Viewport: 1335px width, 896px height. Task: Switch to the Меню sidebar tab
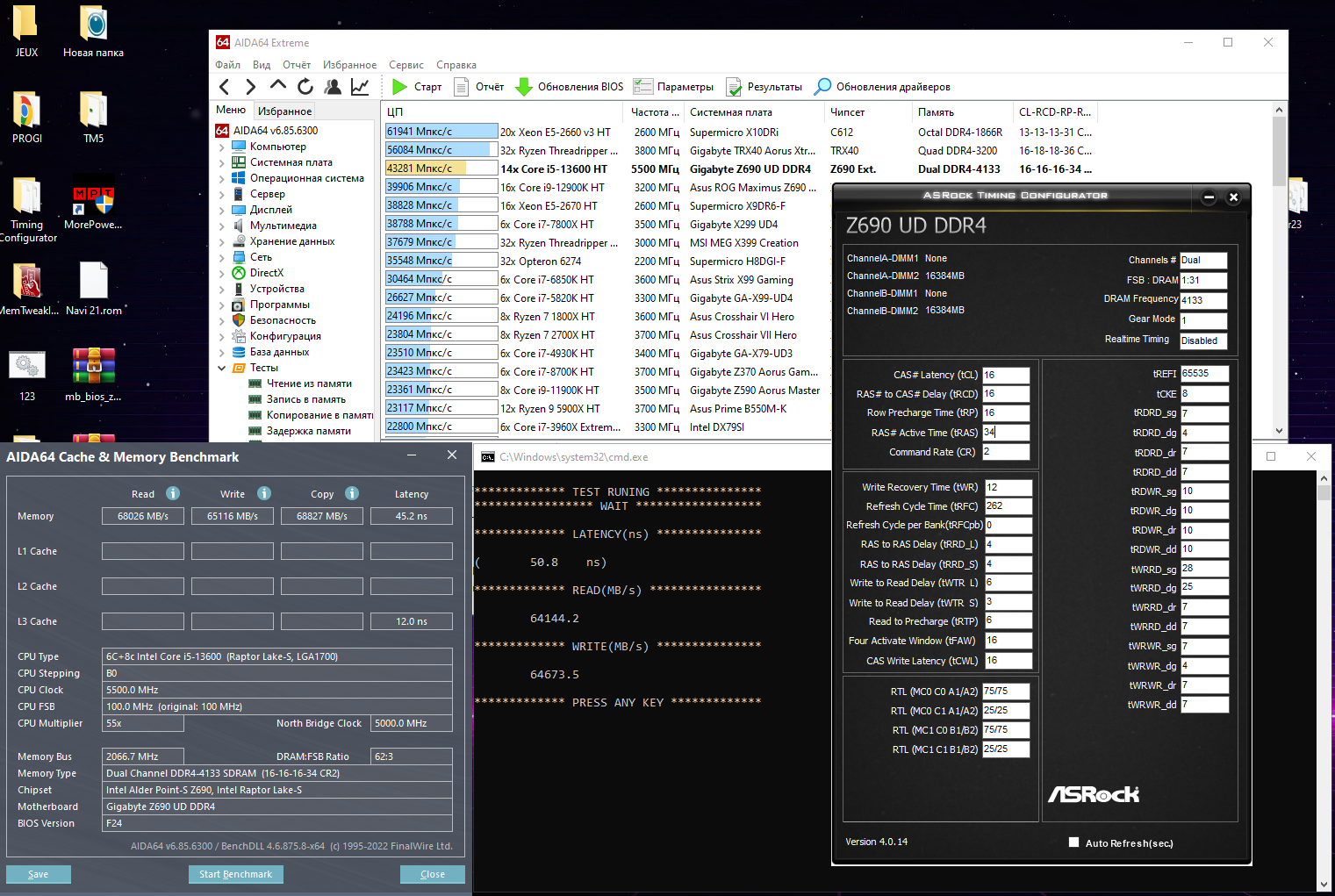point(231,110)
